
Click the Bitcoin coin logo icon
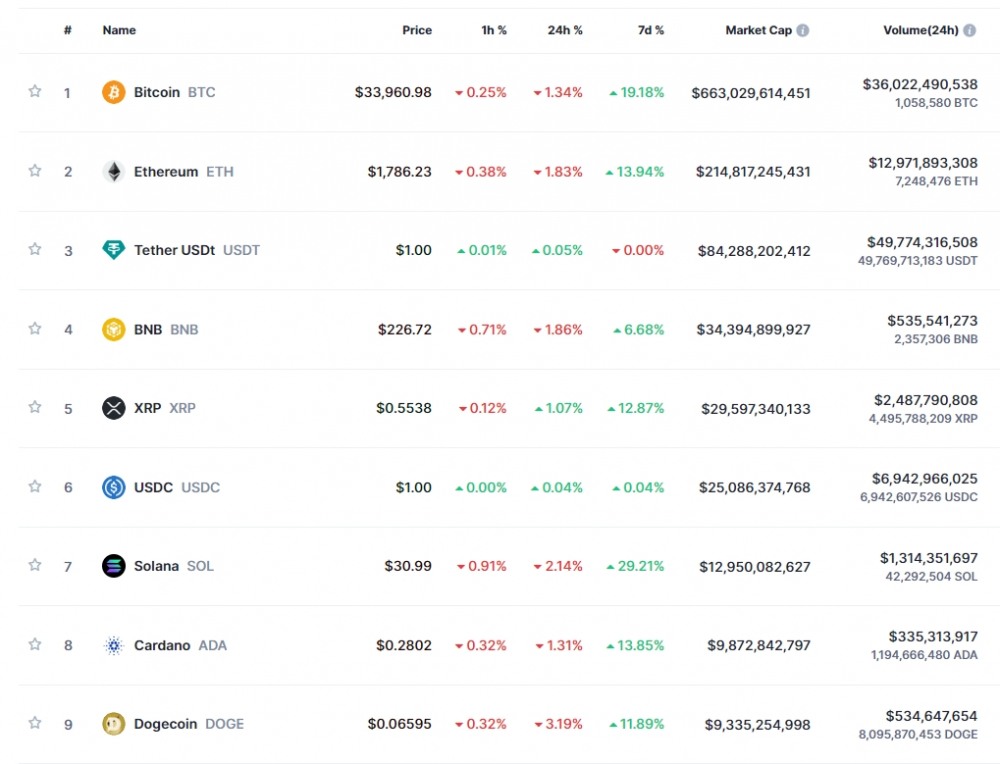(114, 92)
